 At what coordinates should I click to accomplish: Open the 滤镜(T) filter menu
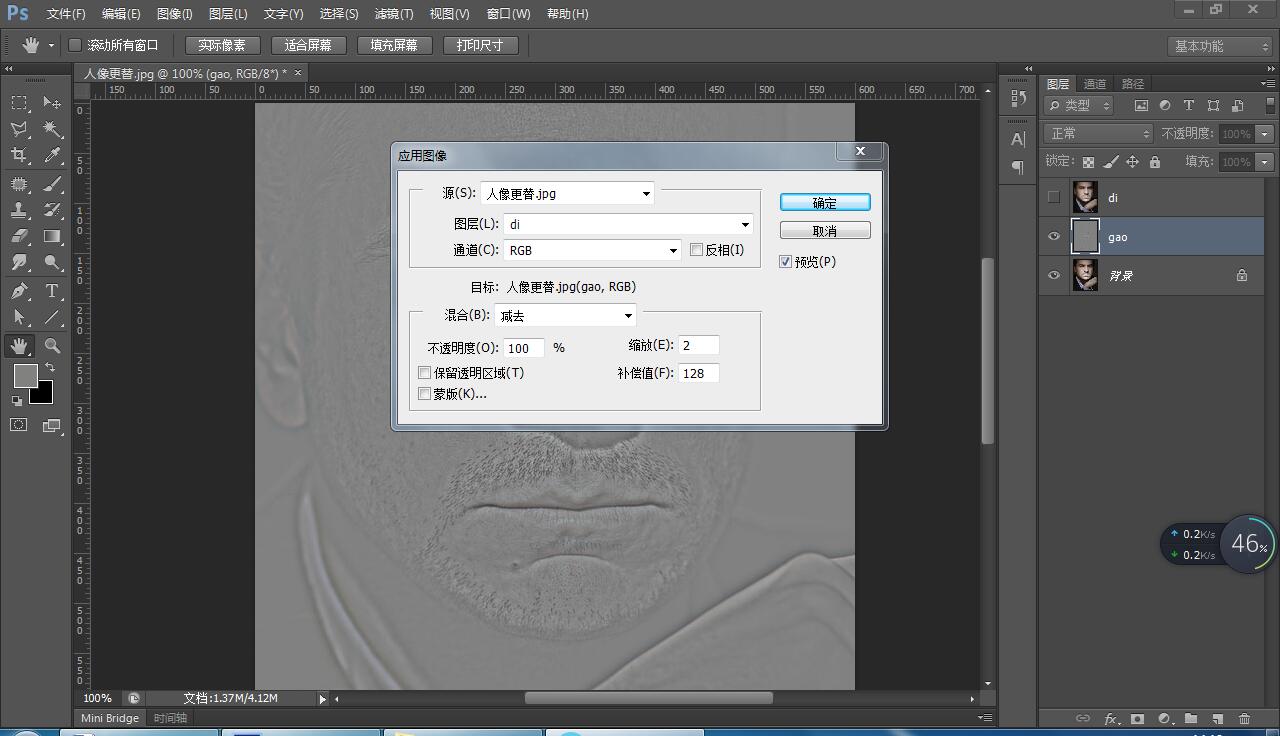[x=393, y=14]
